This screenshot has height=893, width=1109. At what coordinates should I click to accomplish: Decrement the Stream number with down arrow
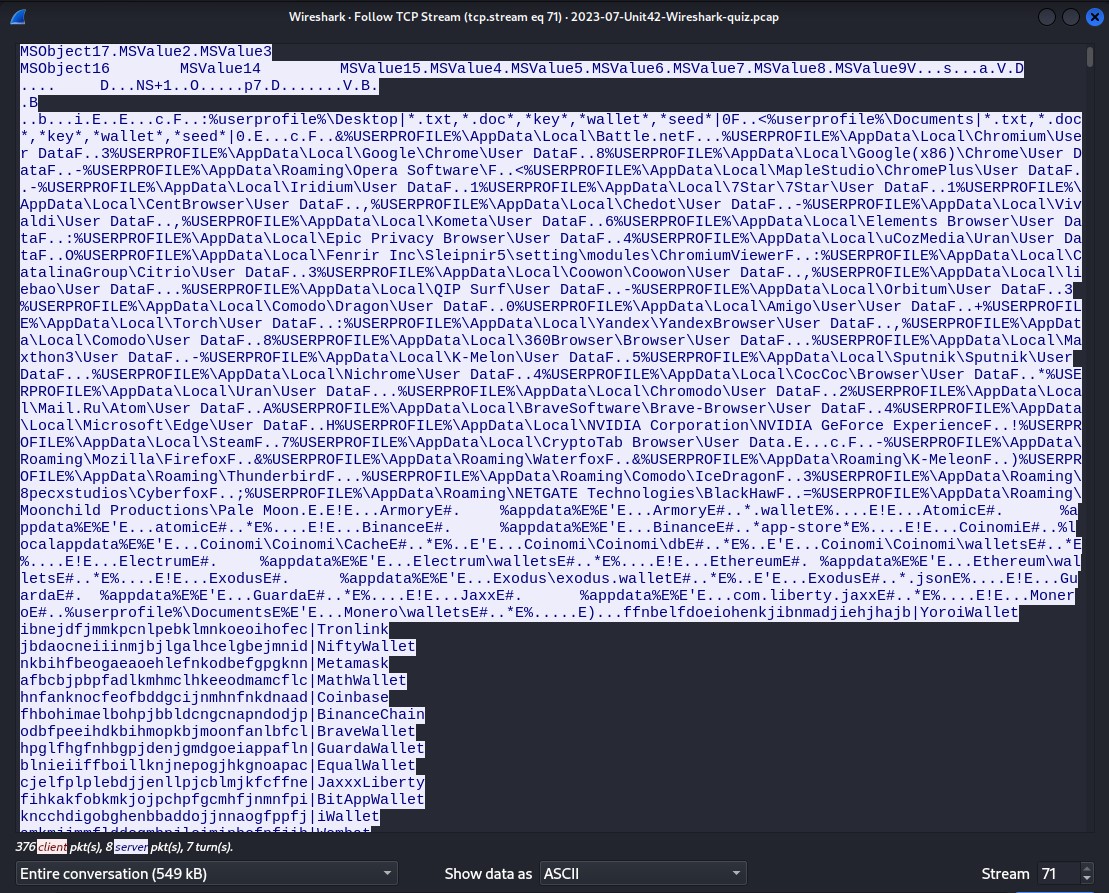[x=1089, y=879]
